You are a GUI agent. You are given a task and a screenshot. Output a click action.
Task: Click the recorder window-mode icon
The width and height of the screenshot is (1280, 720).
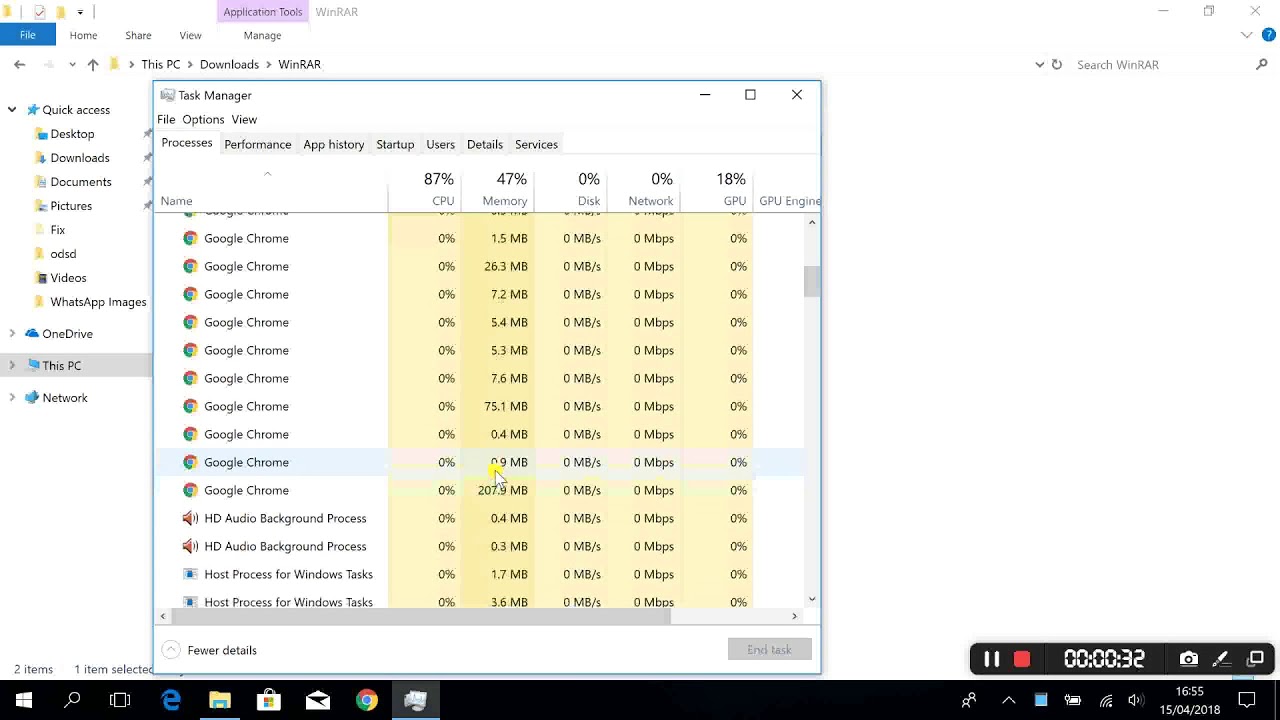(1256, 659)
